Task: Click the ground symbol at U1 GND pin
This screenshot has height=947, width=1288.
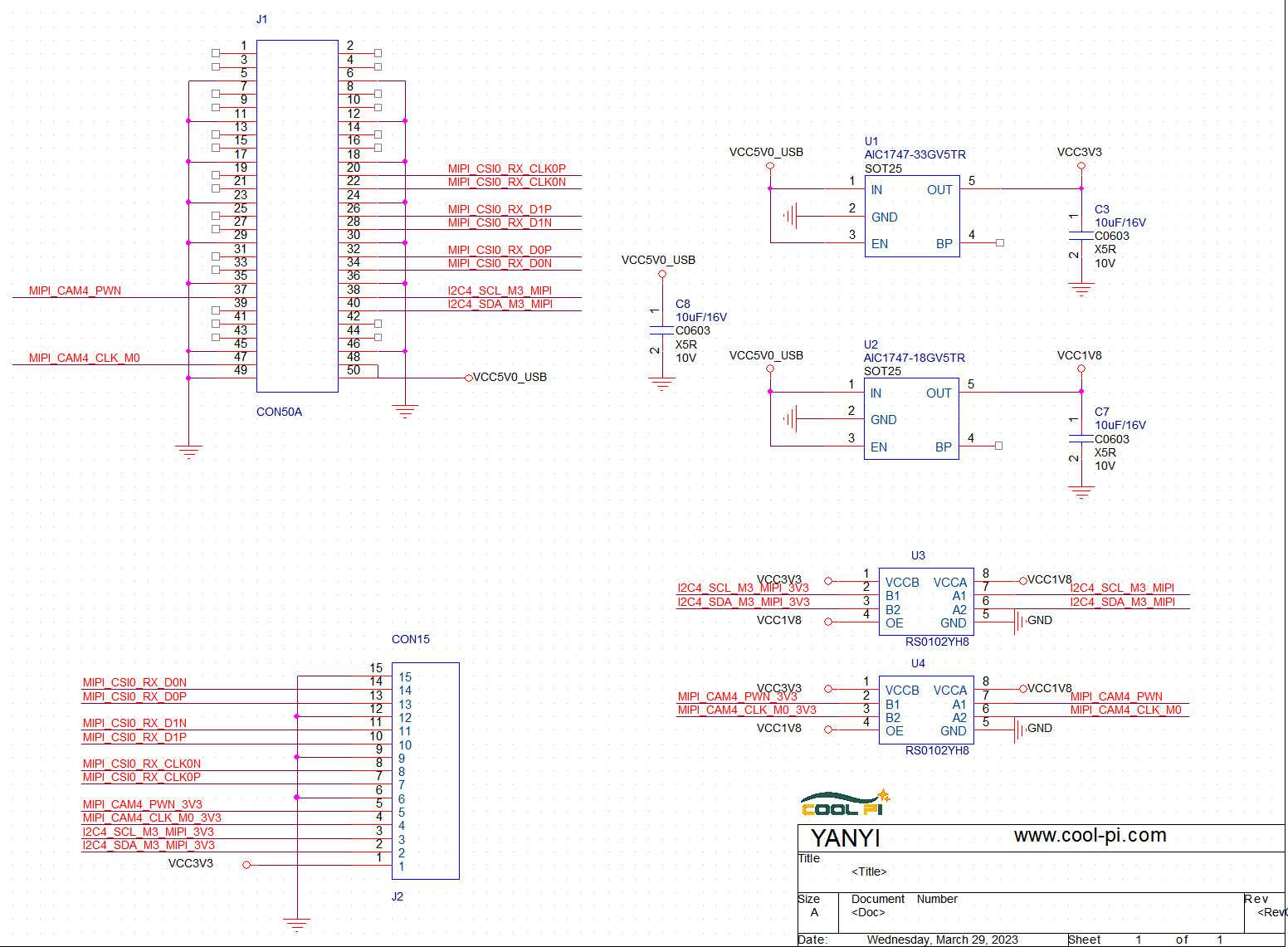Action: coord(790,217)
